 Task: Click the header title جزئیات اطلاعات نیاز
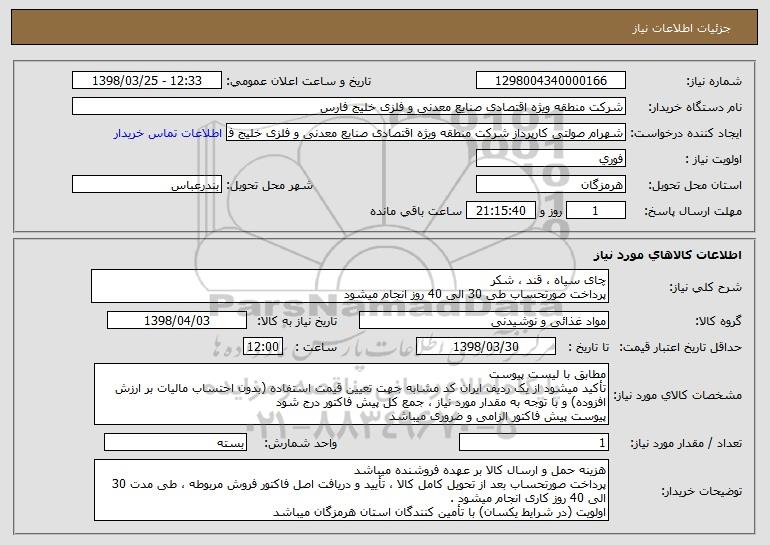click(682, 28)
